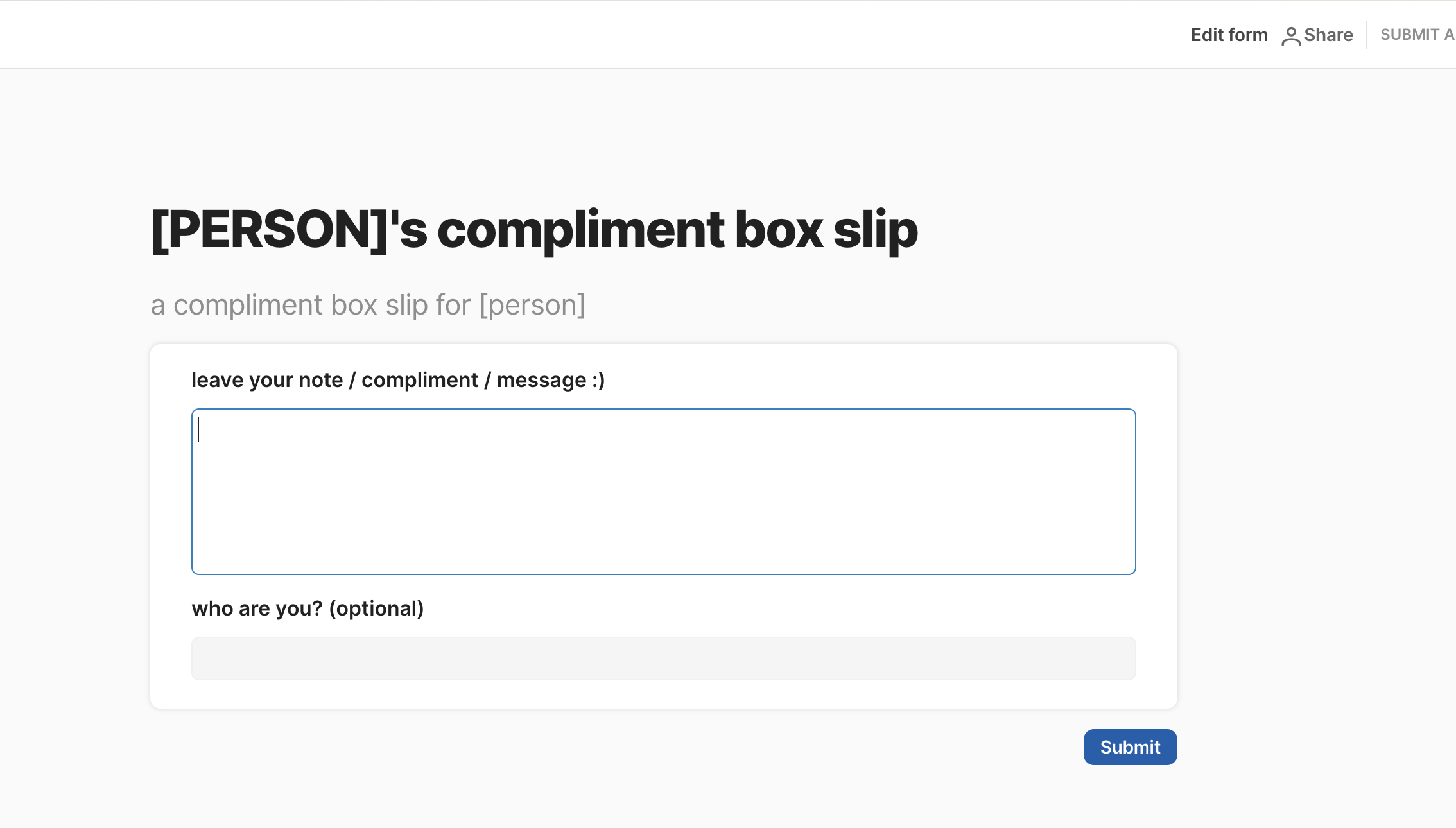Click the [PERSON] placeholder in the title
Image resolution: width=1456 pixels, height=828 pixels.
[270, 230]
